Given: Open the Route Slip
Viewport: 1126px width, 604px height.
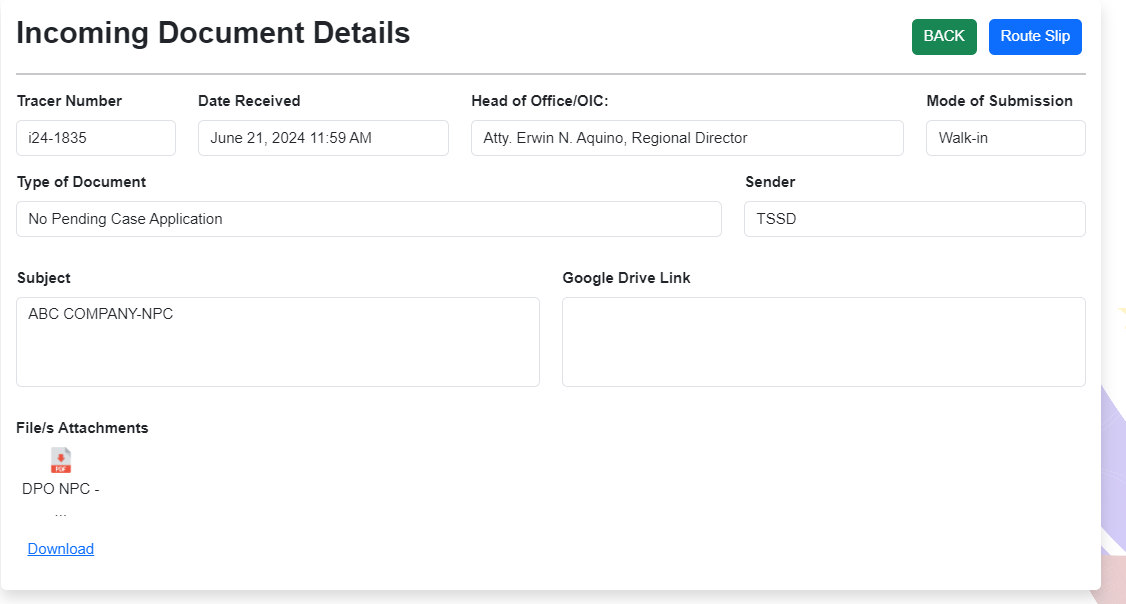Looking at the screenshot, I should [x=1035, y=37].
